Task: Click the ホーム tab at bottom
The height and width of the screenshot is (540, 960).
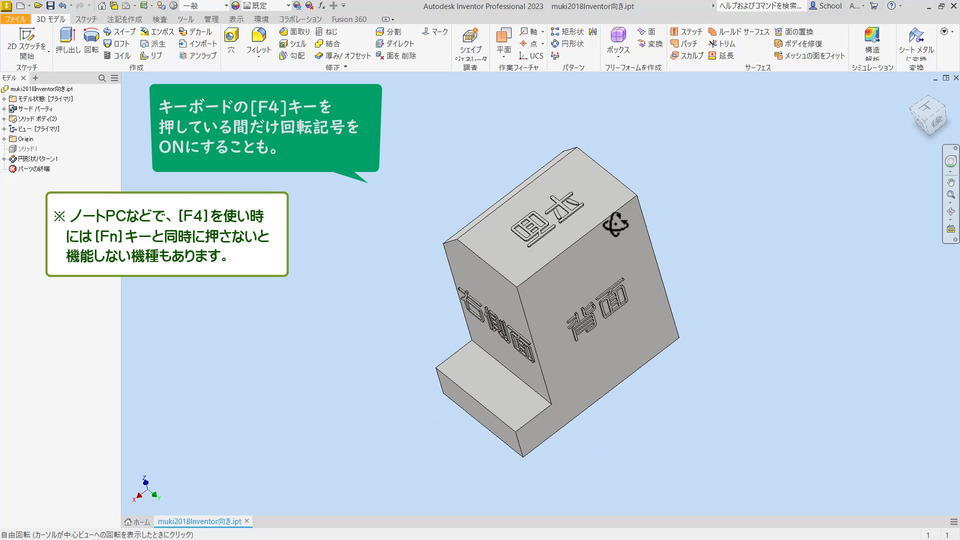Action: coord(137,522)
